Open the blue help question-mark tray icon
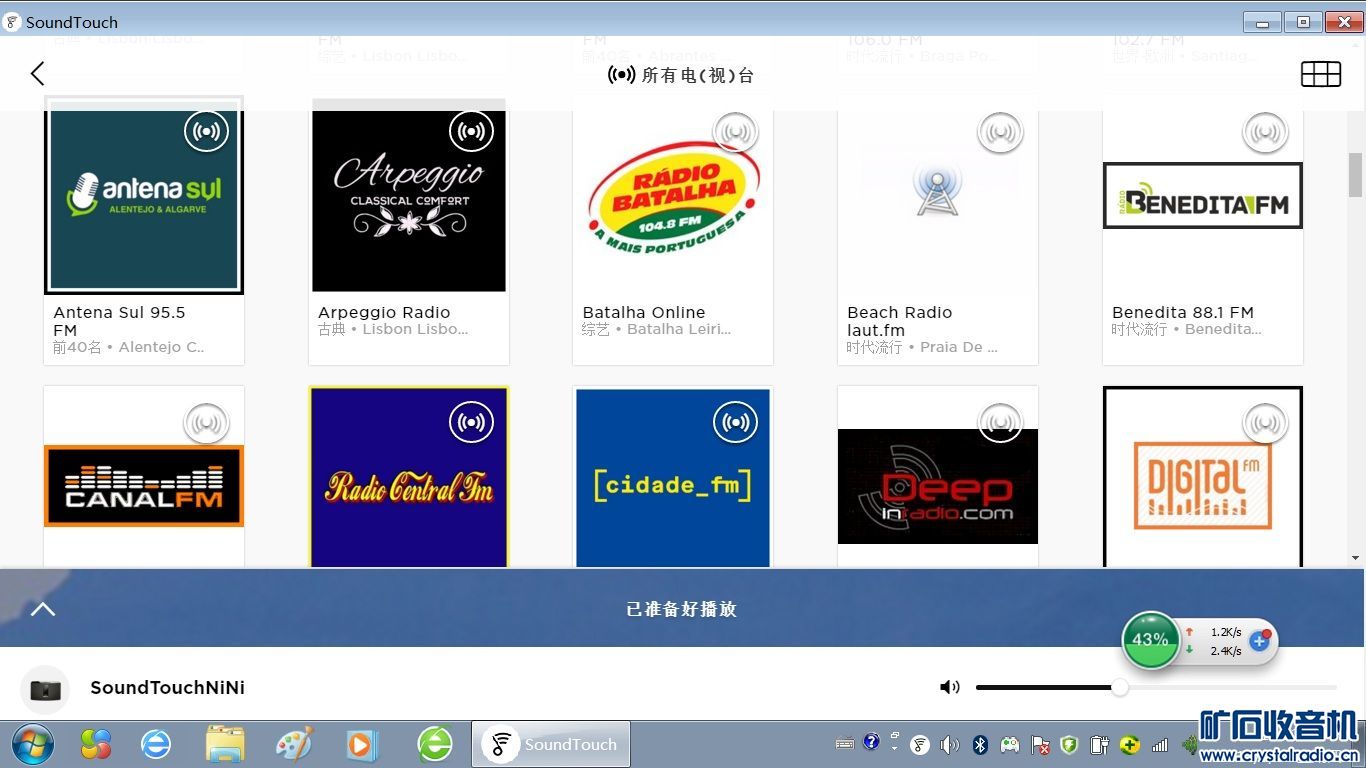 coord(871,742)
